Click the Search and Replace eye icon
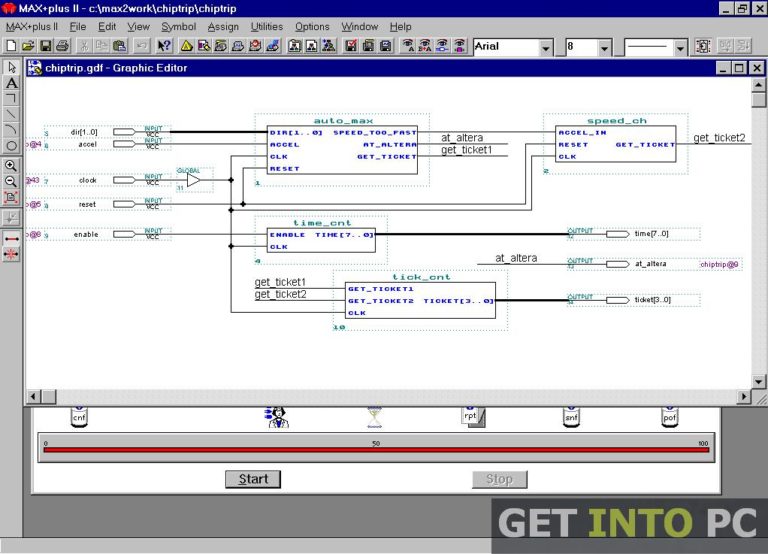The height and width of the screenshot is (554, 768). click(425, 46)
